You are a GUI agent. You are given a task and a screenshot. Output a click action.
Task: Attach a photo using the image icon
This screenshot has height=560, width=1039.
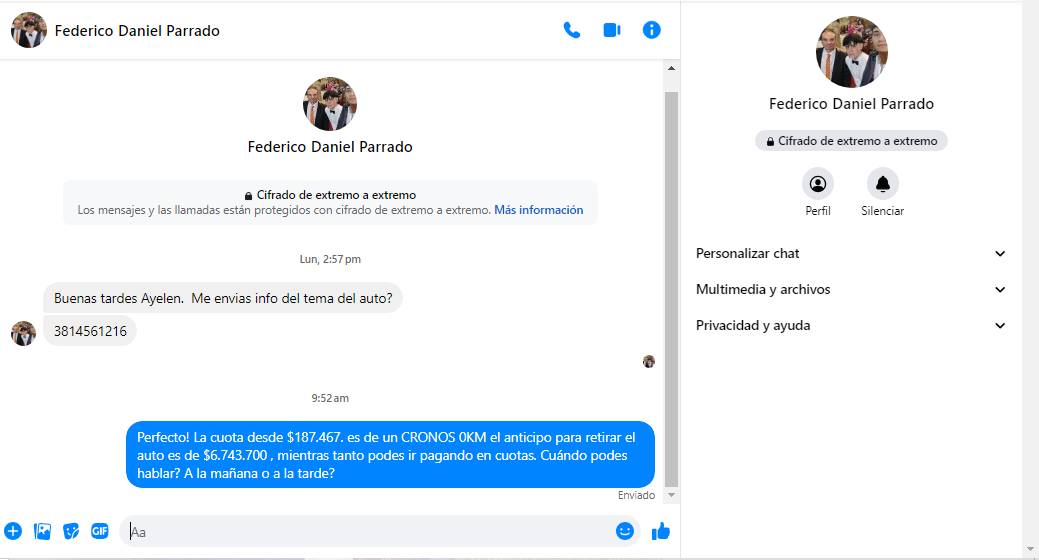[42, 531]
